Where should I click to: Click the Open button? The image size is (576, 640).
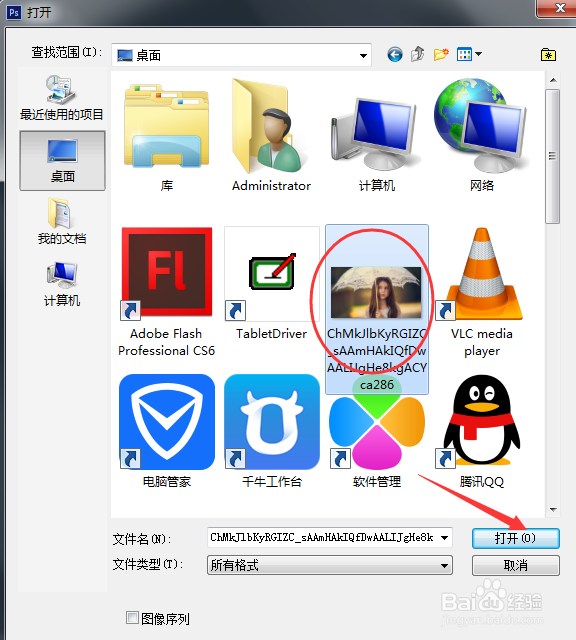(x=515, y=538)
